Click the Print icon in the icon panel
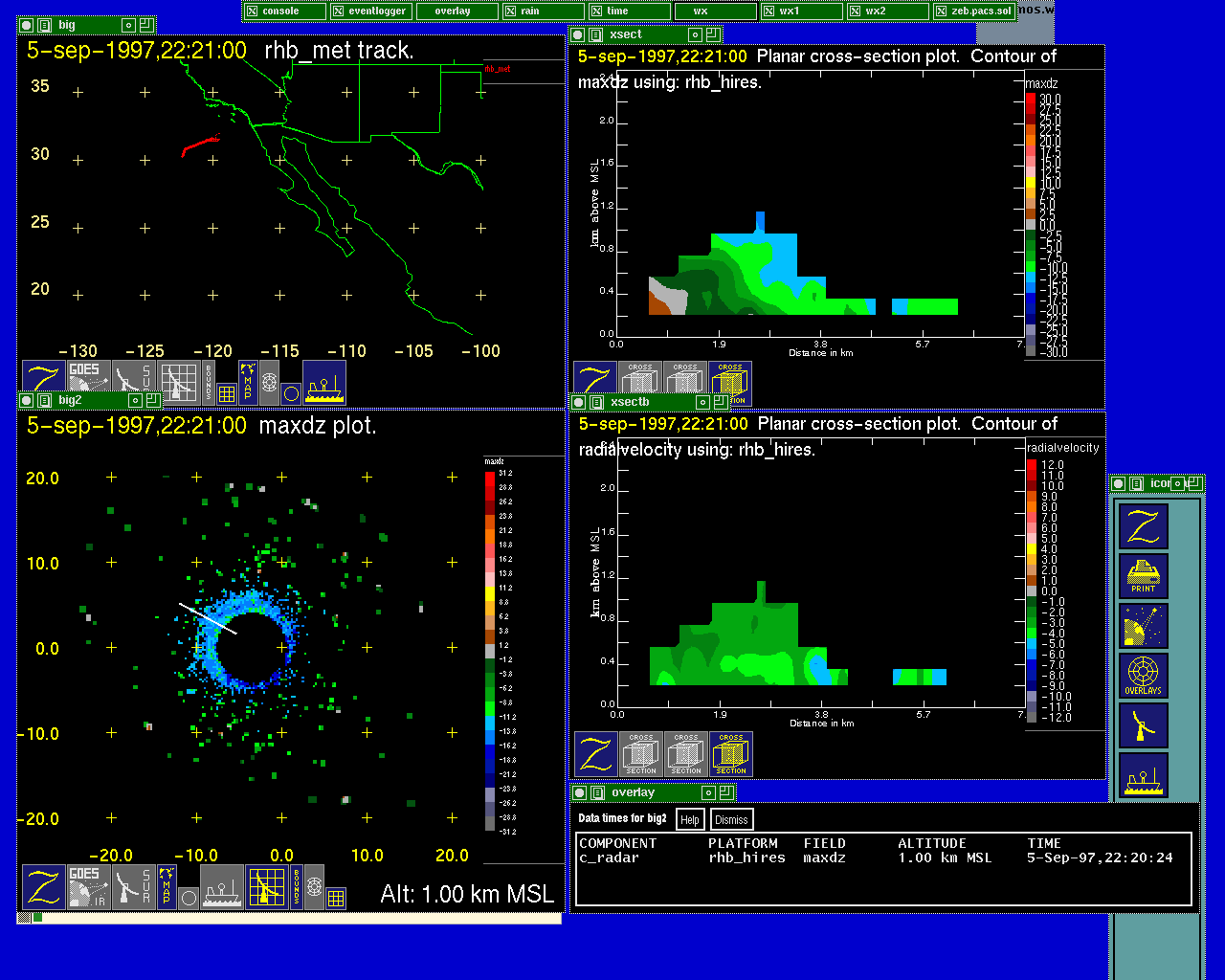This screenshot has height=980, width=1225. point(1143,576)
